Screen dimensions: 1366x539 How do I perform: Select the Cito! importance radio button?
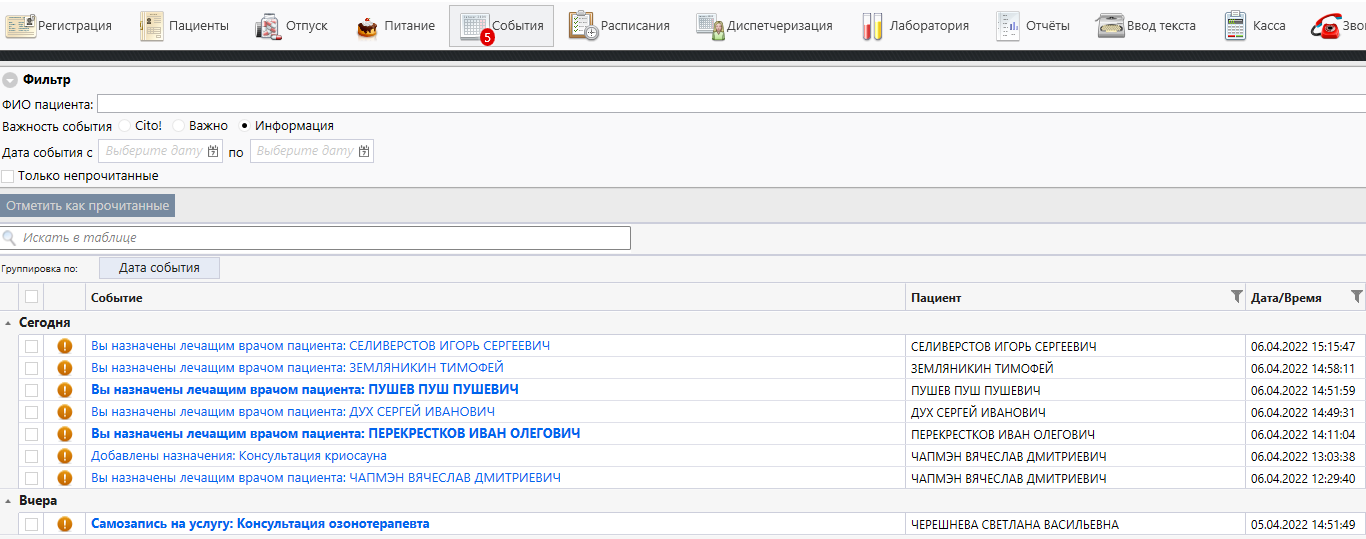pyautogui.click(x=124, y=126)
